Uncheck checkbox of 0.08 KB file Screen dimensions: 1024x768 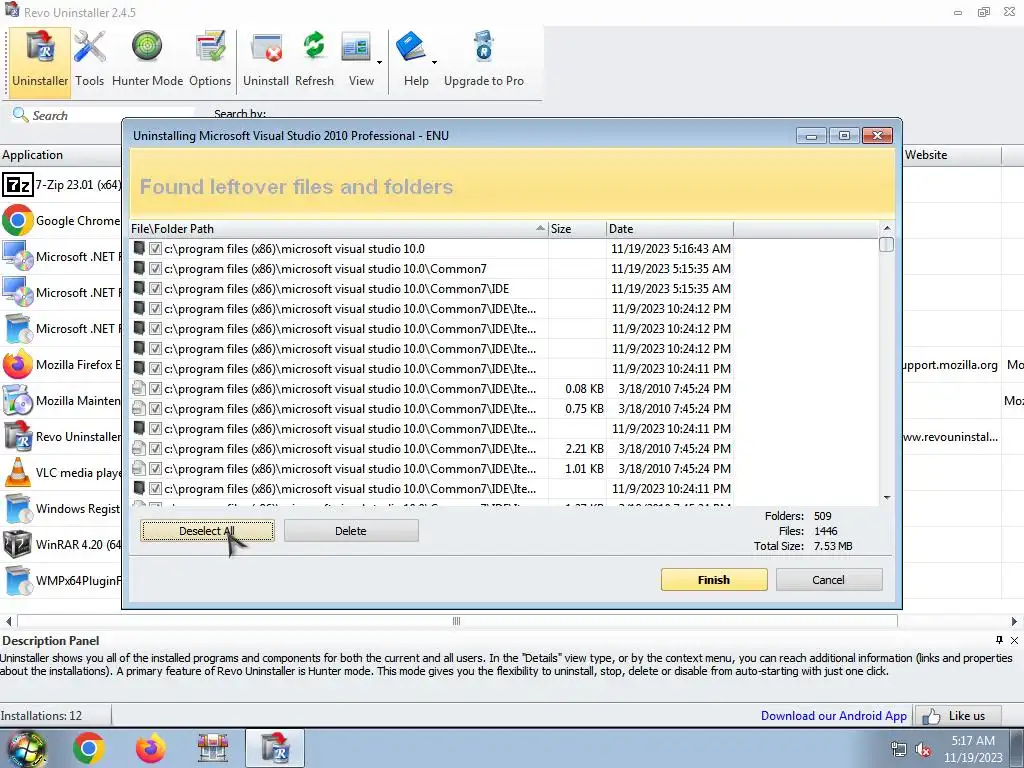click(155, 389)
